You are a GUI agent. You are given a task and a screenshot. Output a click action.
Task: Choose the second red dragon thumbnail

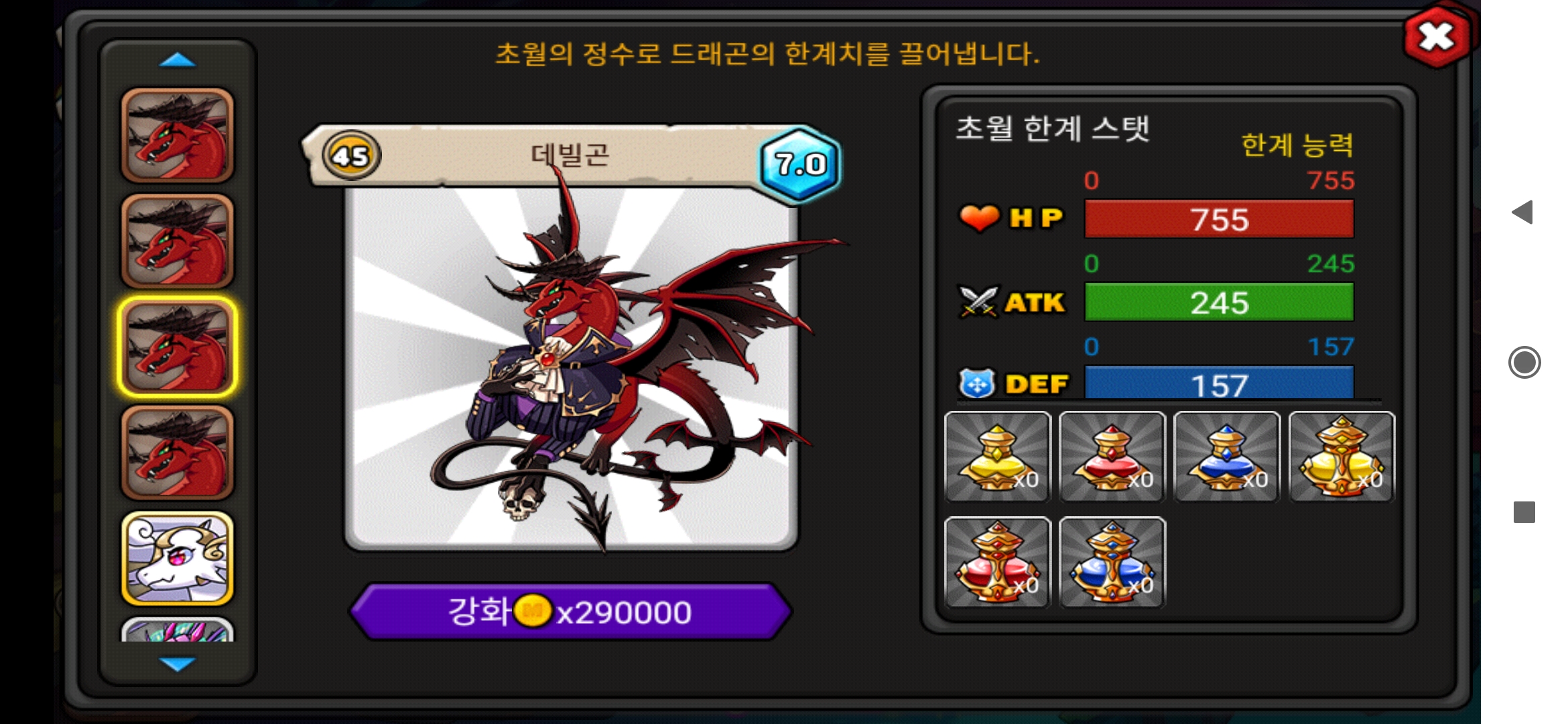point(178,241)
